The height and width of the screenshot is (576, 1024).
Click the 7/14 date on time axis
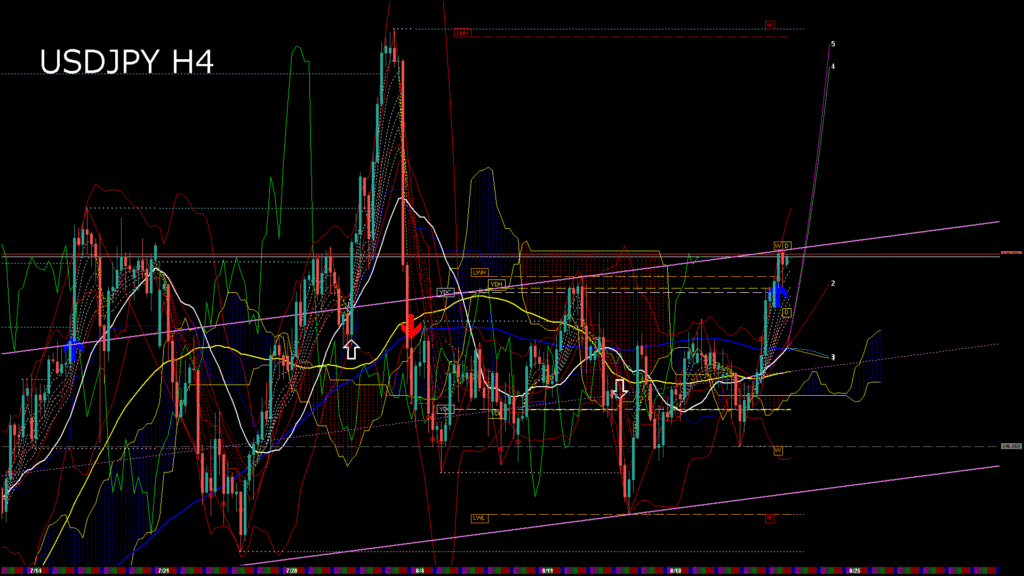coord(36,570)
